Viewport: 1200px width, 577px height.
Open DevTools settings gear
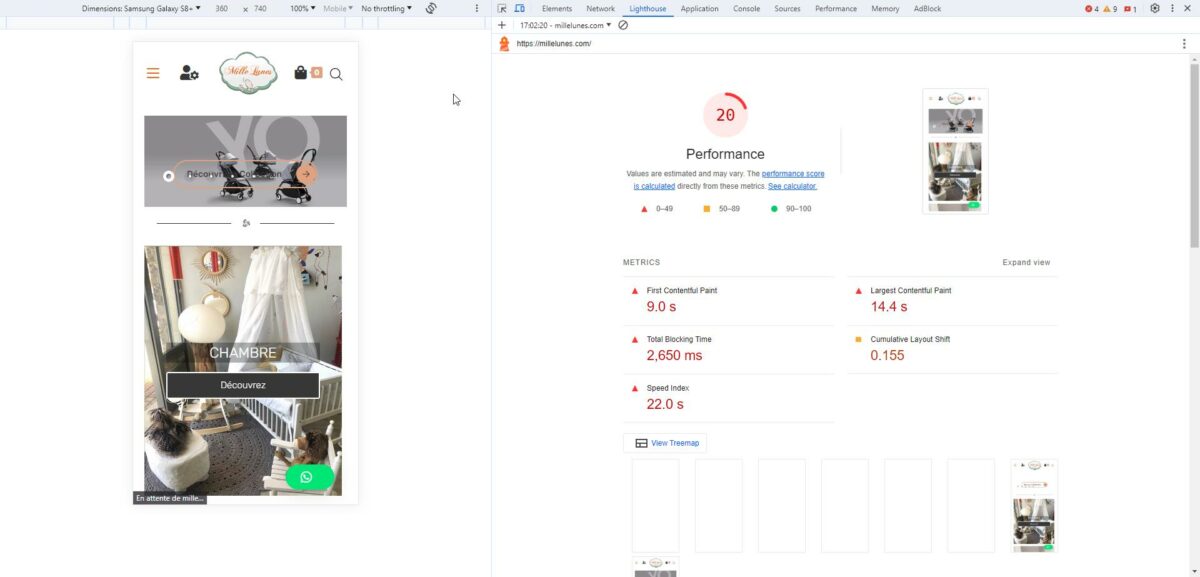[1155, 8]
